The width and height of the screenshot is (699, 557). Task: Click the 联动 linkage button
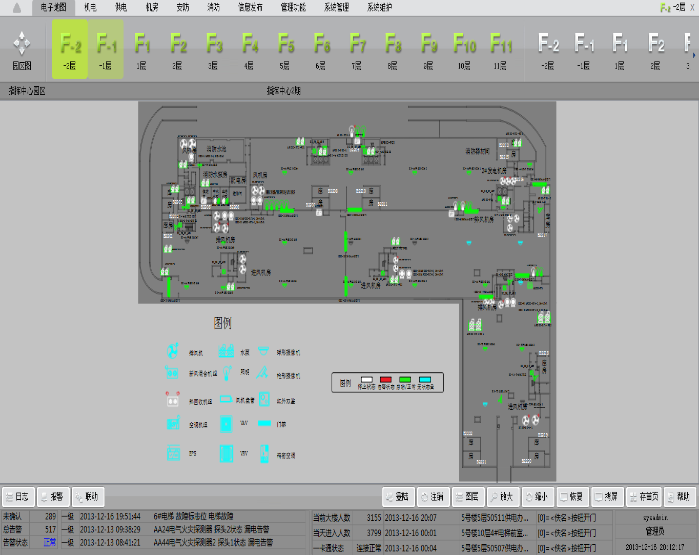88,497
